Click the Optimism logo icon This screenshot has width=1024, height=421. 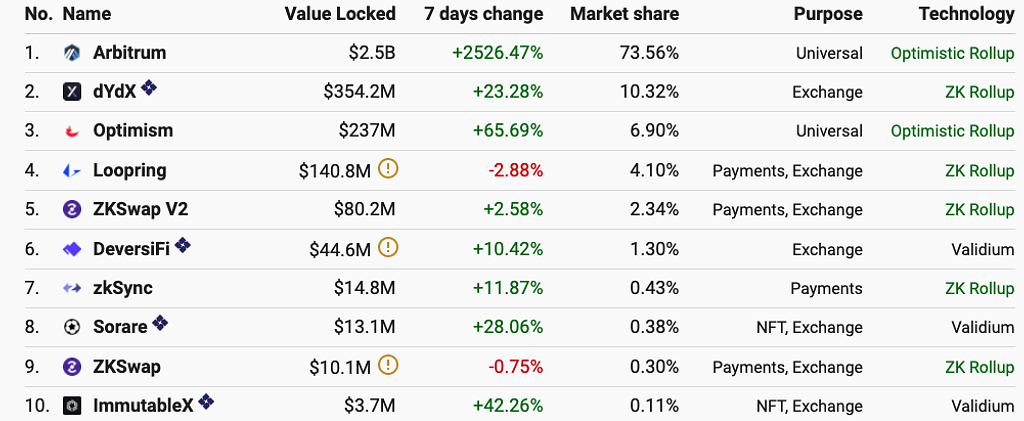[72, 131]
